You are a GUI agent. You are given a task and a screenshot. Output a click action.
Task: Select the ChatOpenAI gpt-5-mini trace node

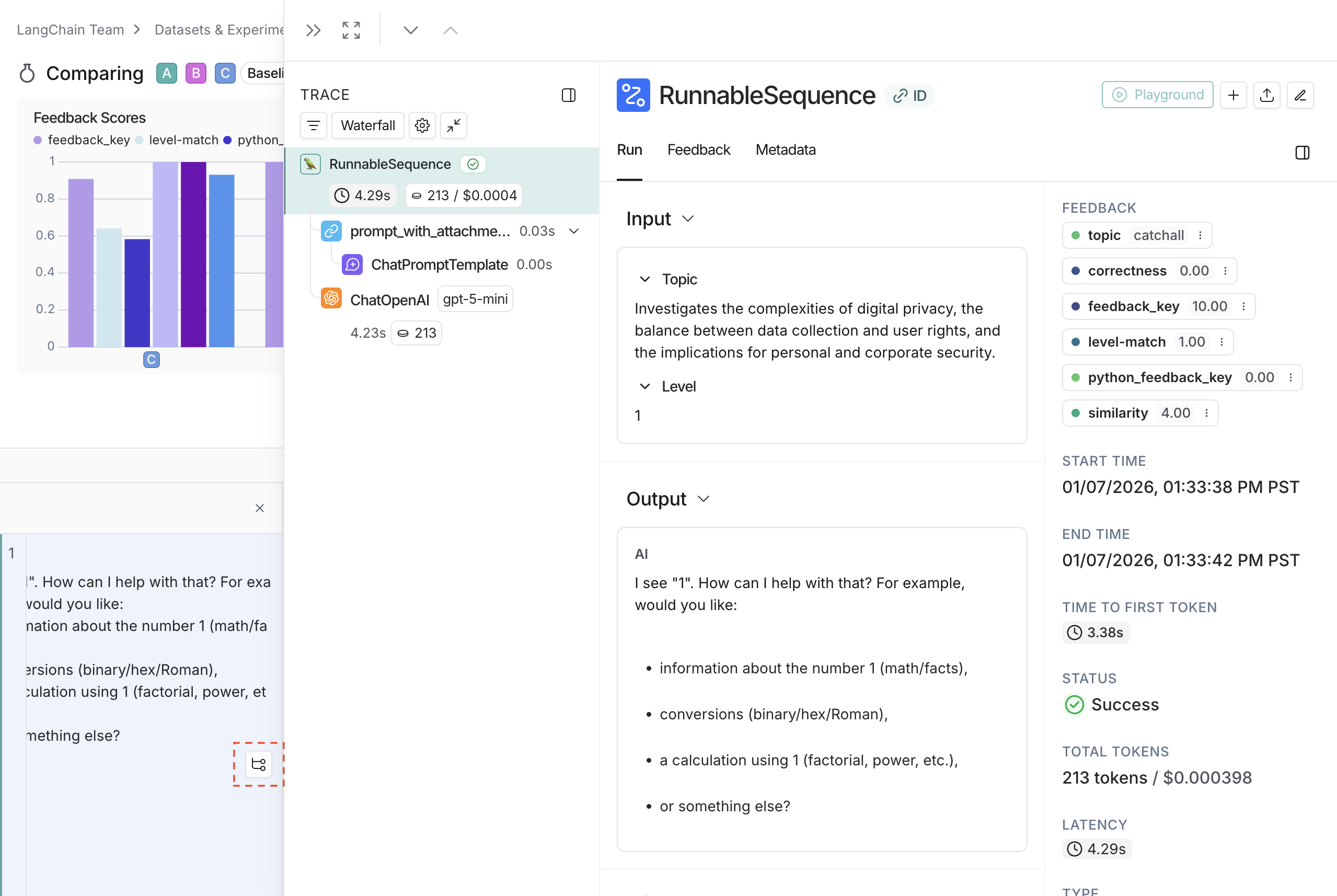pyautogui.click(x=390, y=300)
